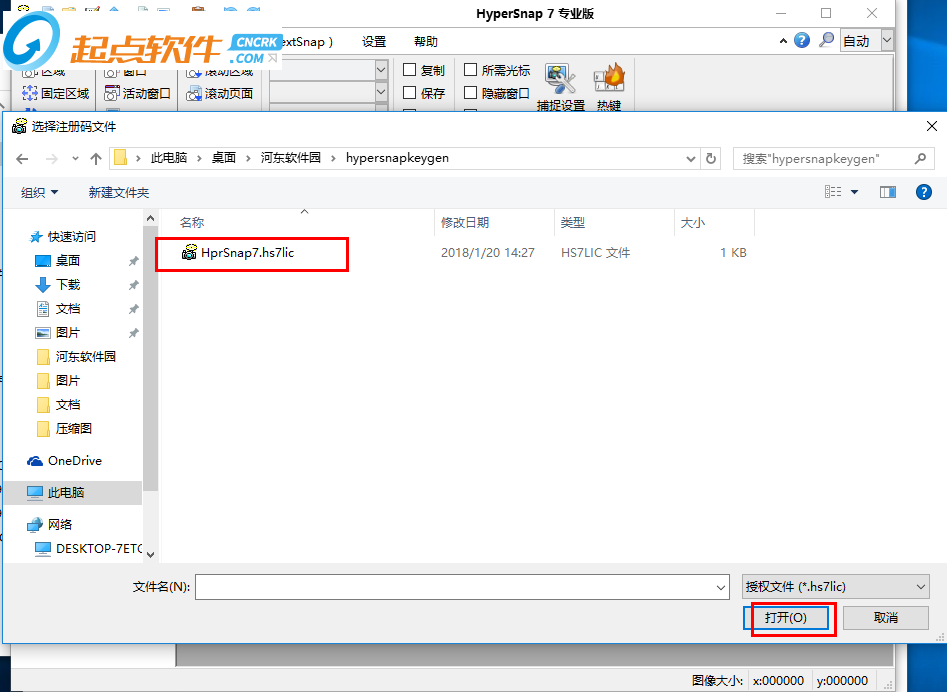947x692 pixels.
Task: Go up one folder level
Action: [x=95, y=159]
